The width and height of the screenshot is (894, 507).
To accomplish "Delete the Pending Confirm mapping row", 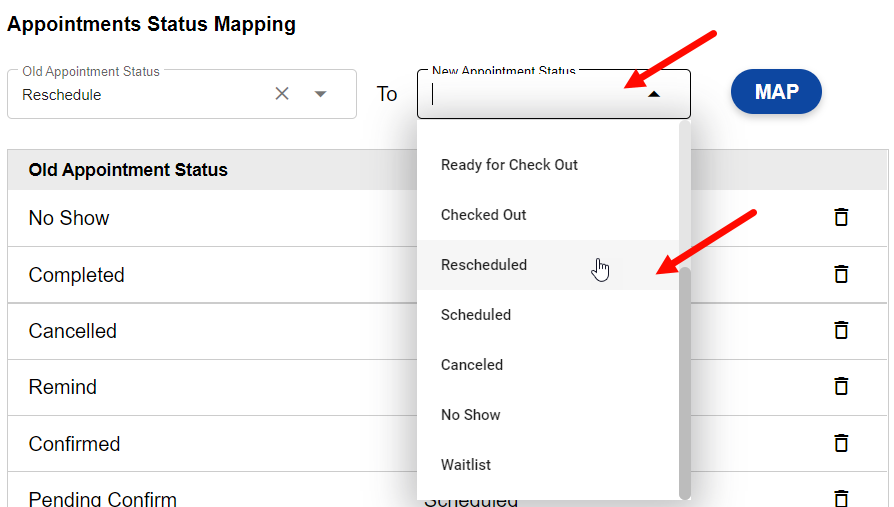I will 841,497.
